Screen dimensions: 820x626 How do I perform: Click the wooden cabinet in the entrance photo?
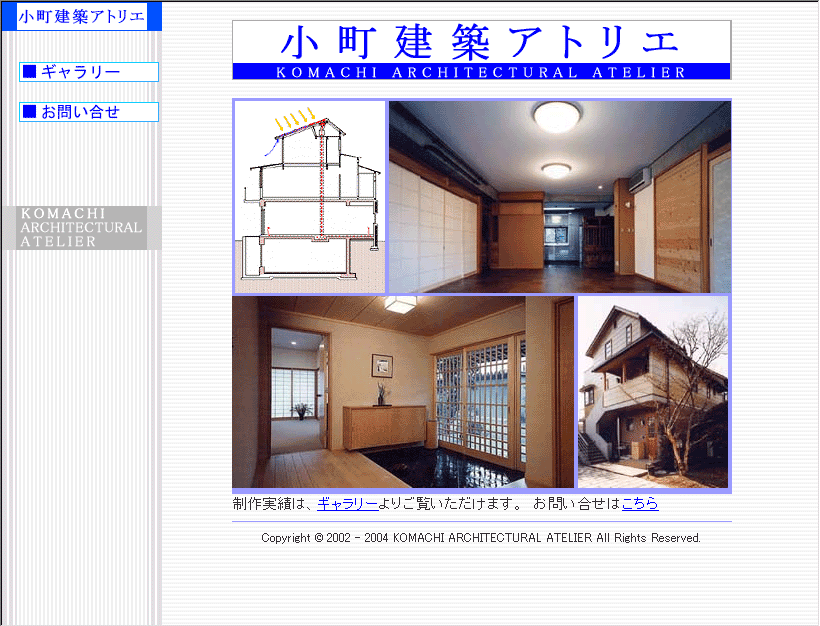[385, 427]
